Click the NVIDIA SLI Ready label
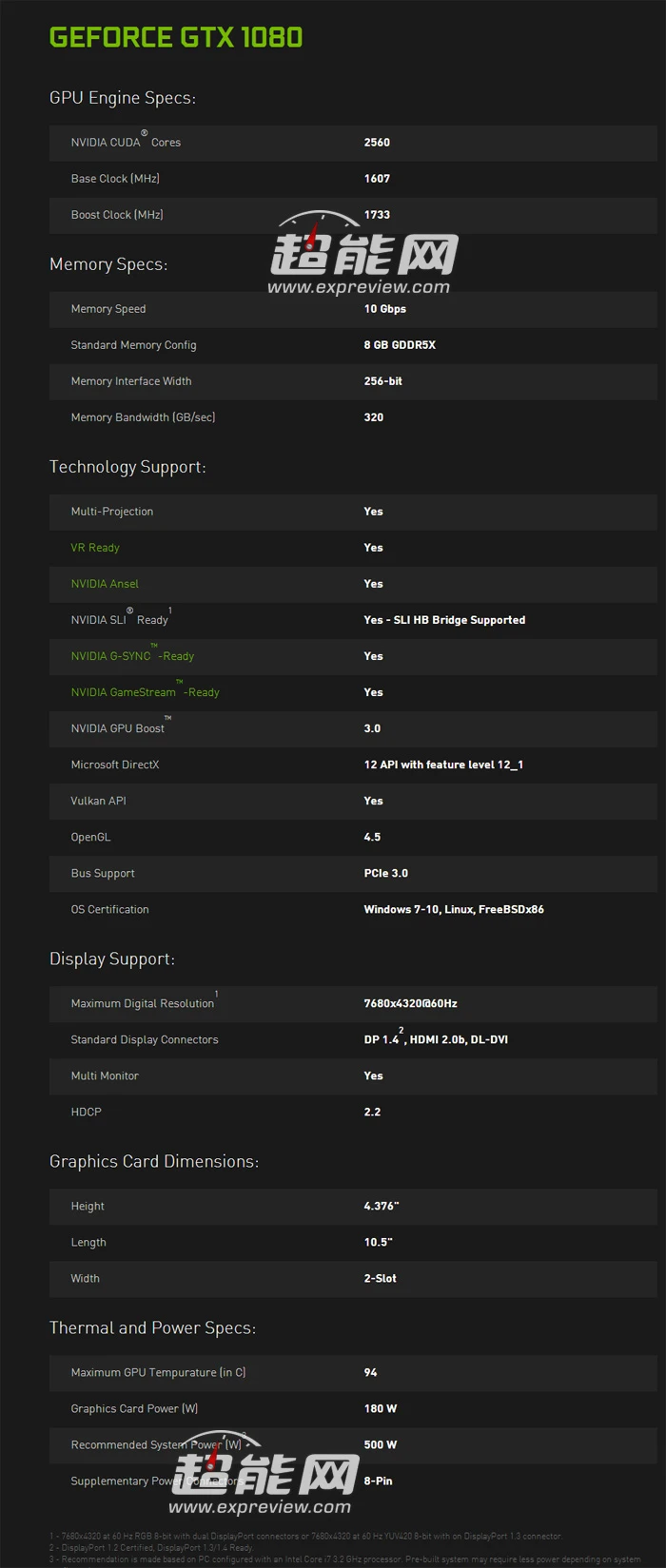 coord(121,618)
